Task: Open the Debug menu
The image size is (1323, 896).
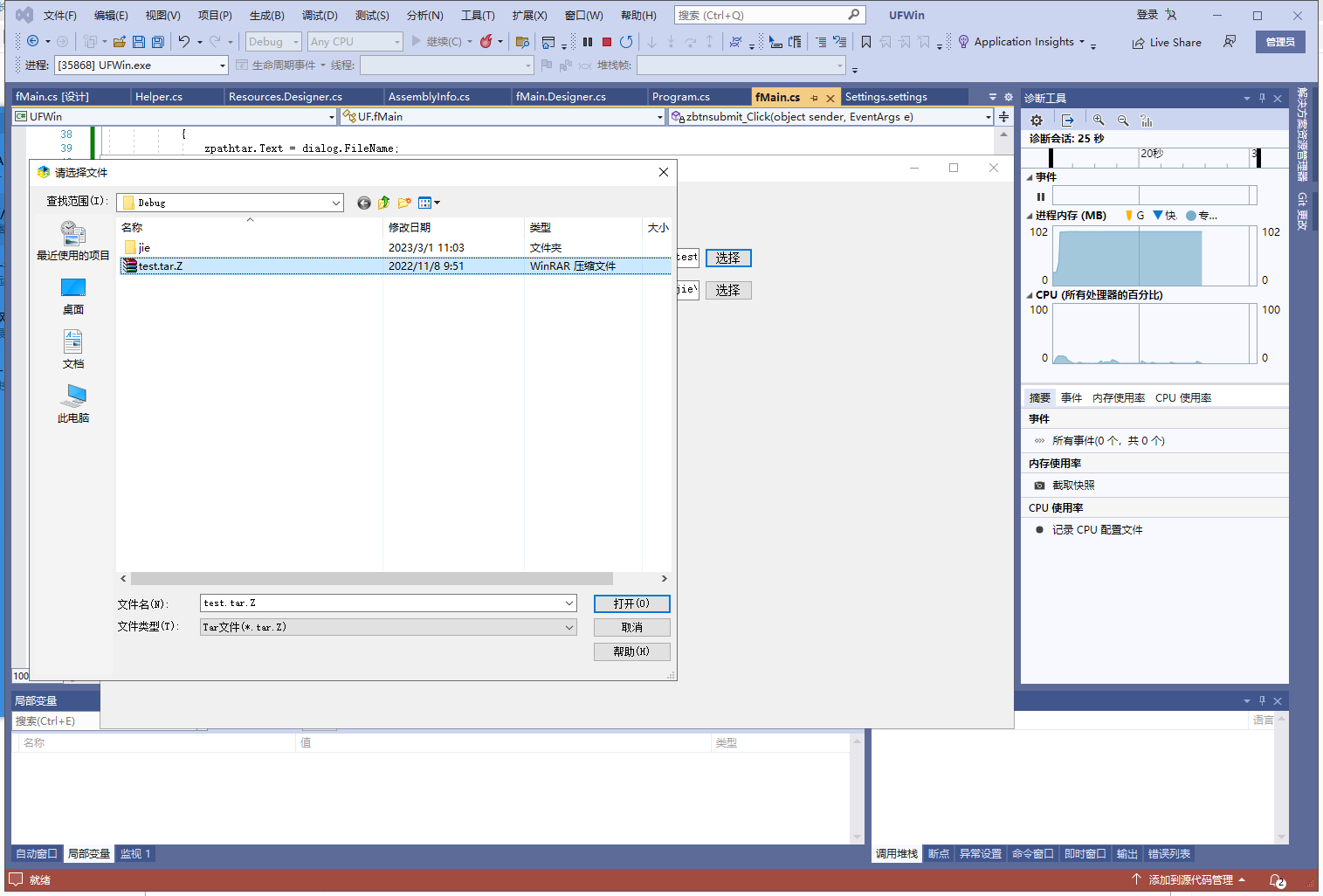Action: click(x=320, y=16)
